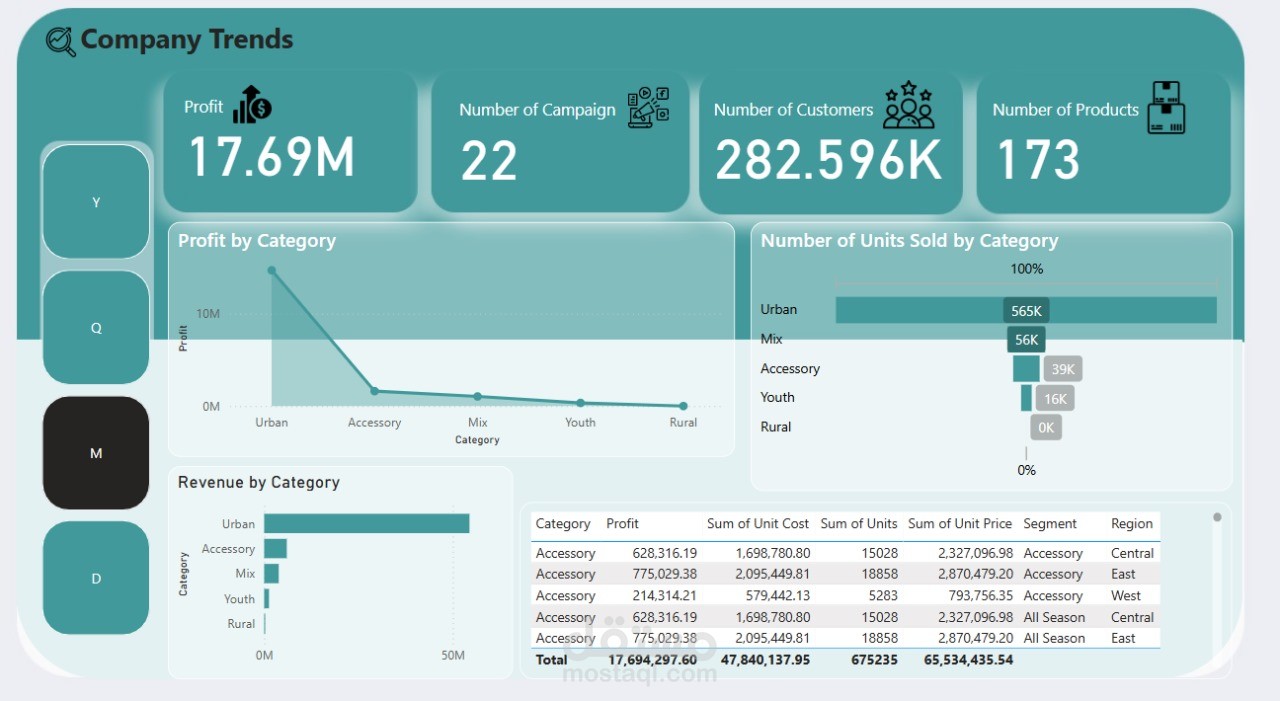The height and width of the screenshot is (701, 1280).
Task: Click the Urban funnel bar 565K
Action: [x=1026, y=310]
